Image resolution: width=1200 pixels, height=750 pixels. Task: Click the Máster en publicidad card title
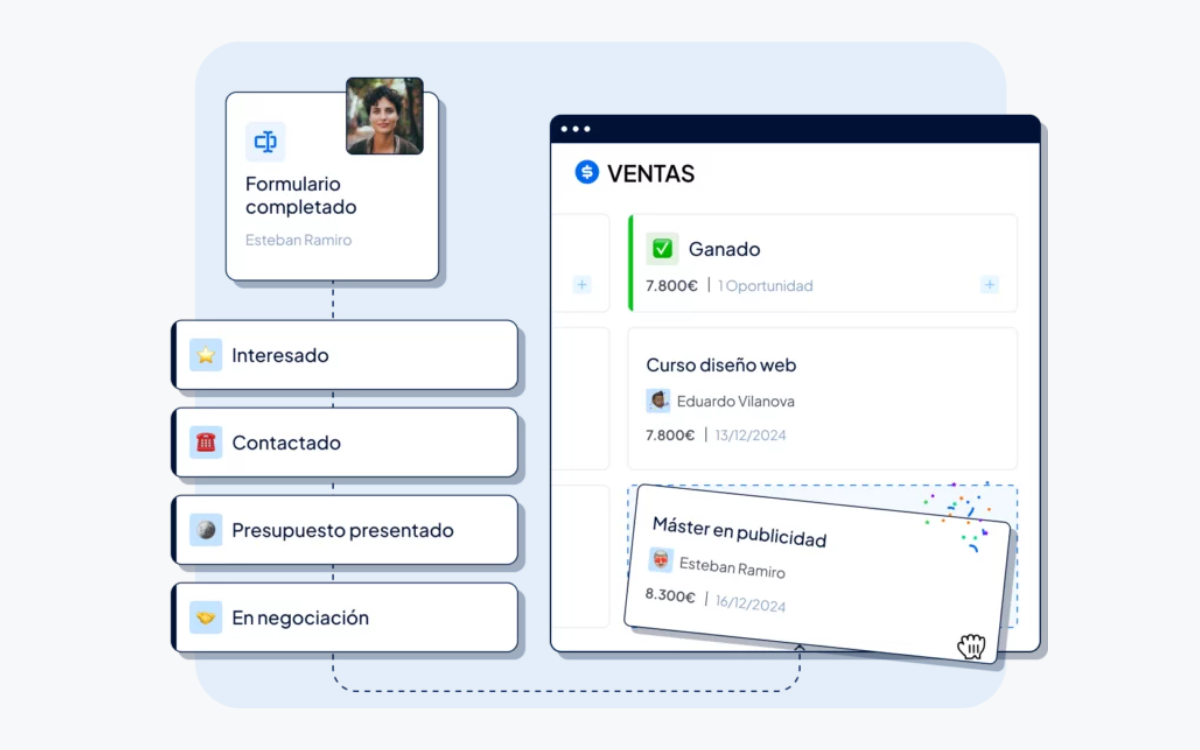pyautogui.click(x=739, y=532)
